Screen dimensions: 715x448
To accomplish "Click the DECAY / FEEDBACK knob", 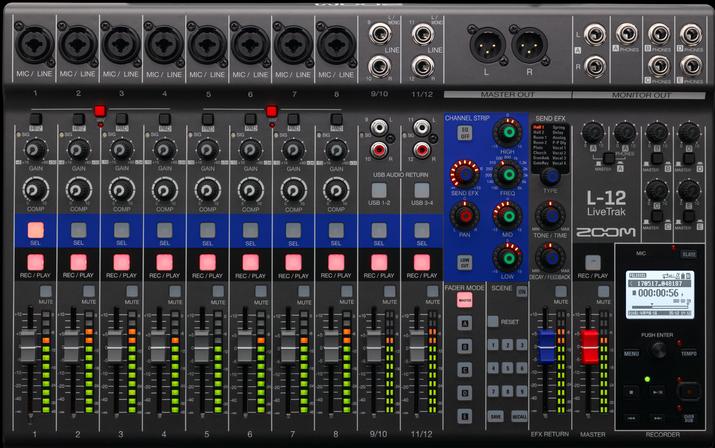I will click(550, 258).
